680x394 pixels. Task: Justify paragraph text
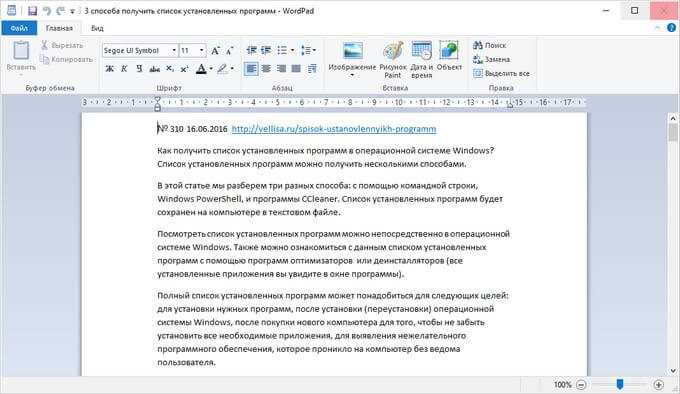296,68
